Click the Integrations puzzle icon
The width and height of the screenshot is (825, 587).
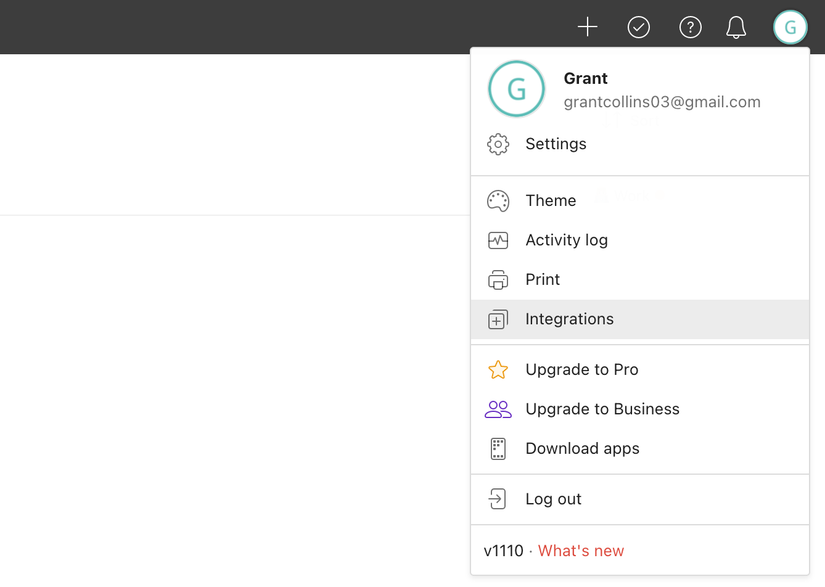tap(498, 318)
